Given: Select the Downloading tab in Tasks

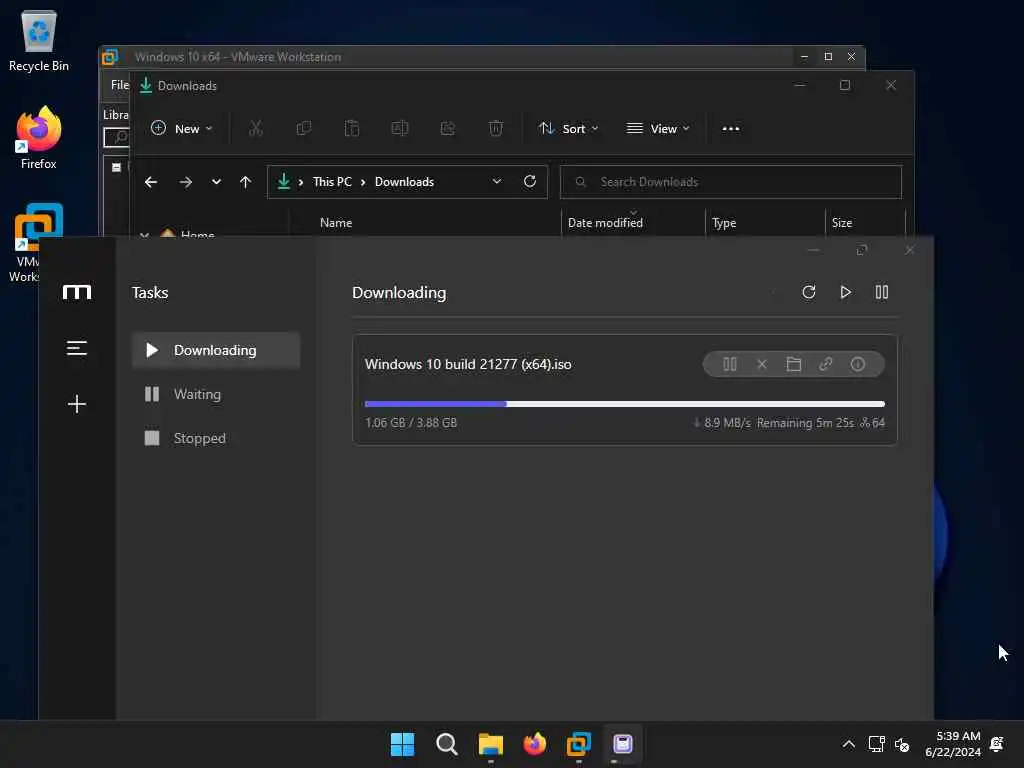Looking at the screenshot, I should pos(216,350).
